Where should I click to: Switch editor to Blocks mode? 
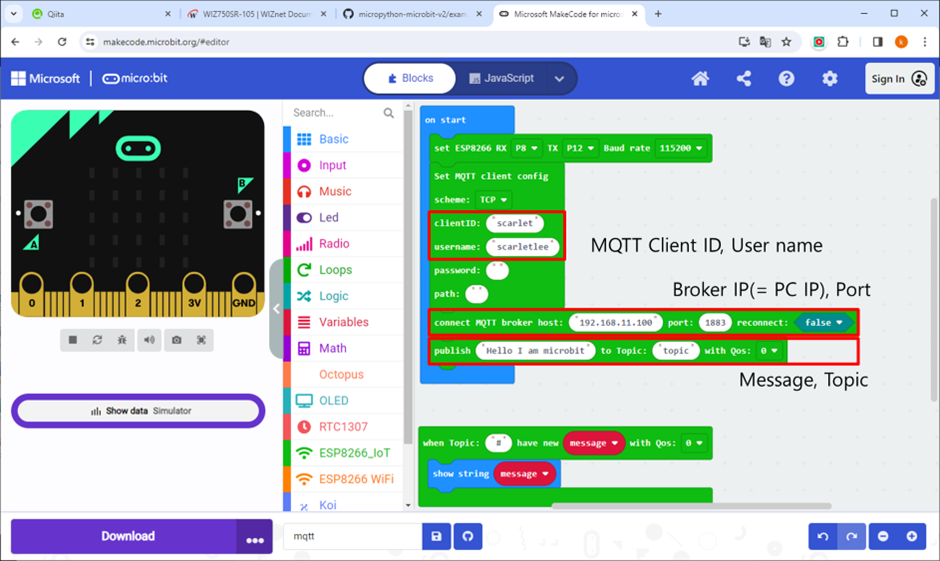[409, 79]
